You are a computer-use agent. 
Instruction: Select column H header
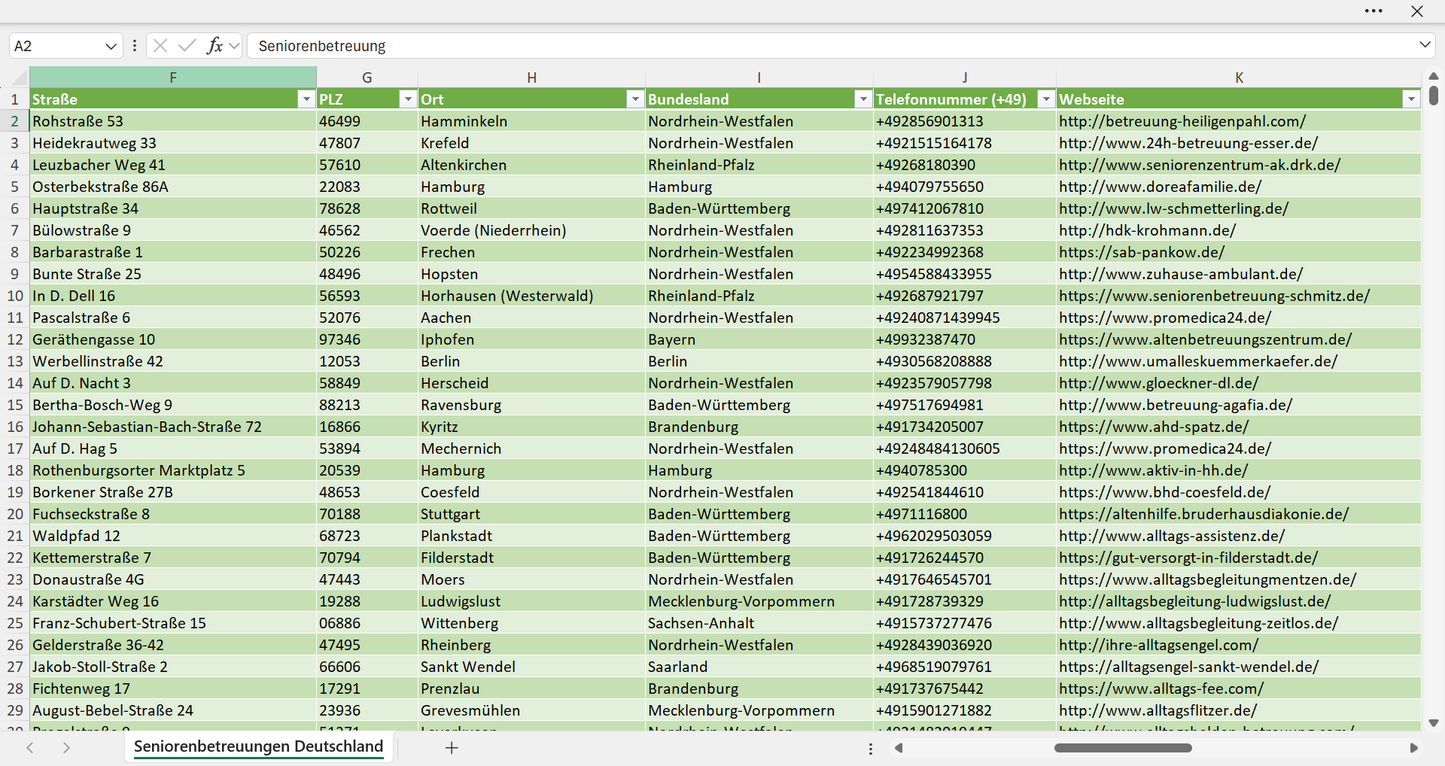tap(531, 77)
